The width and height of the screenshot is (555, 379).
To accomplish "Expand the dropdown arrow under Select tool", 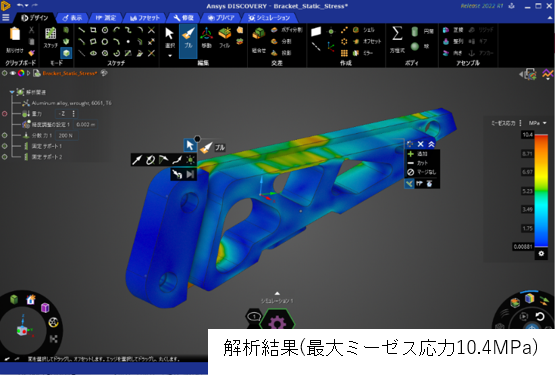I will (170, 56).
